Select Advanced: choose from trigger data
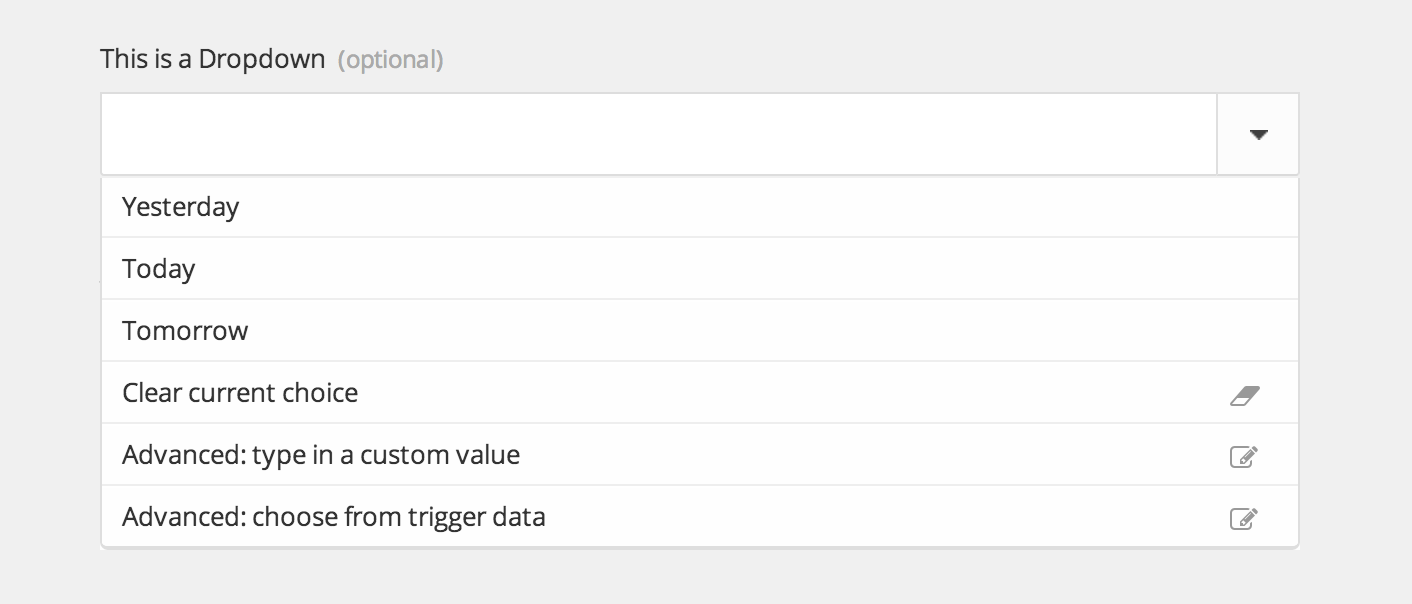Image resolution: width=1412 pixels, height=604 pixels. pos(334,517)
